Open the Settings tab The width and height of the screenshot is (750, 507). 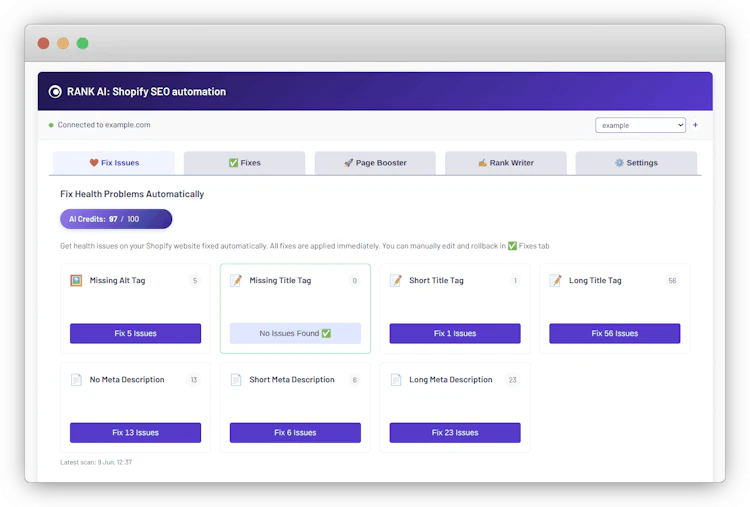click(636, 163)
